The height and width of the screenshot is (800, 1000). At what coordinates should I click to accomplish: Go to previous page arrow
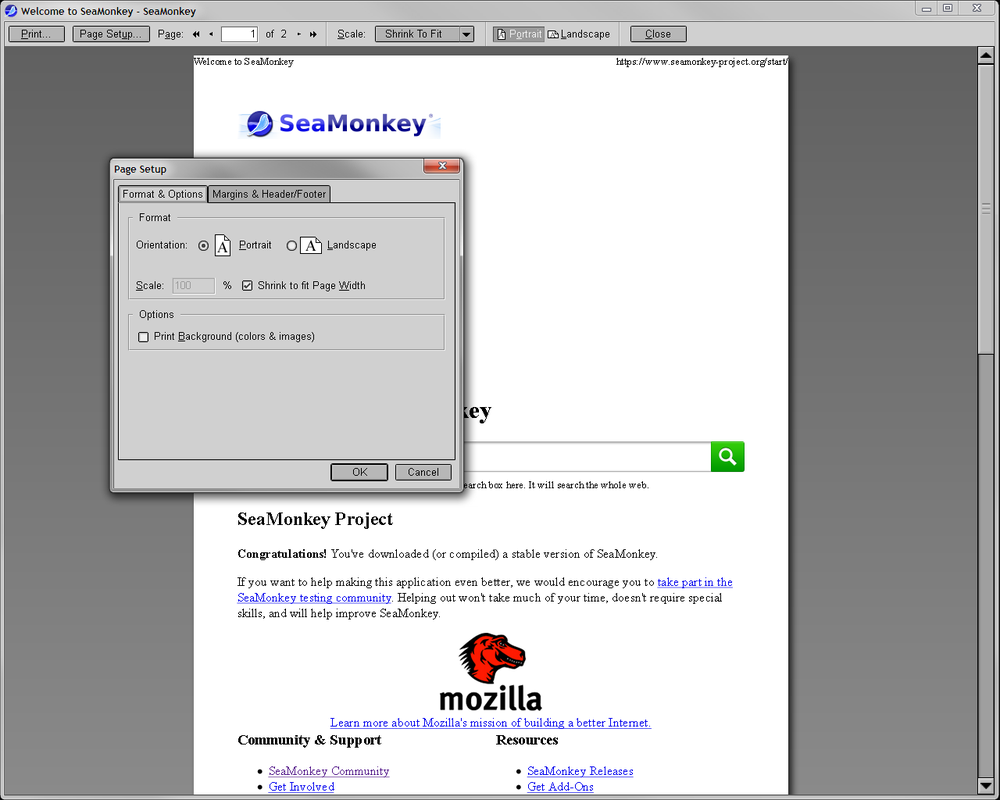point(211,34)
